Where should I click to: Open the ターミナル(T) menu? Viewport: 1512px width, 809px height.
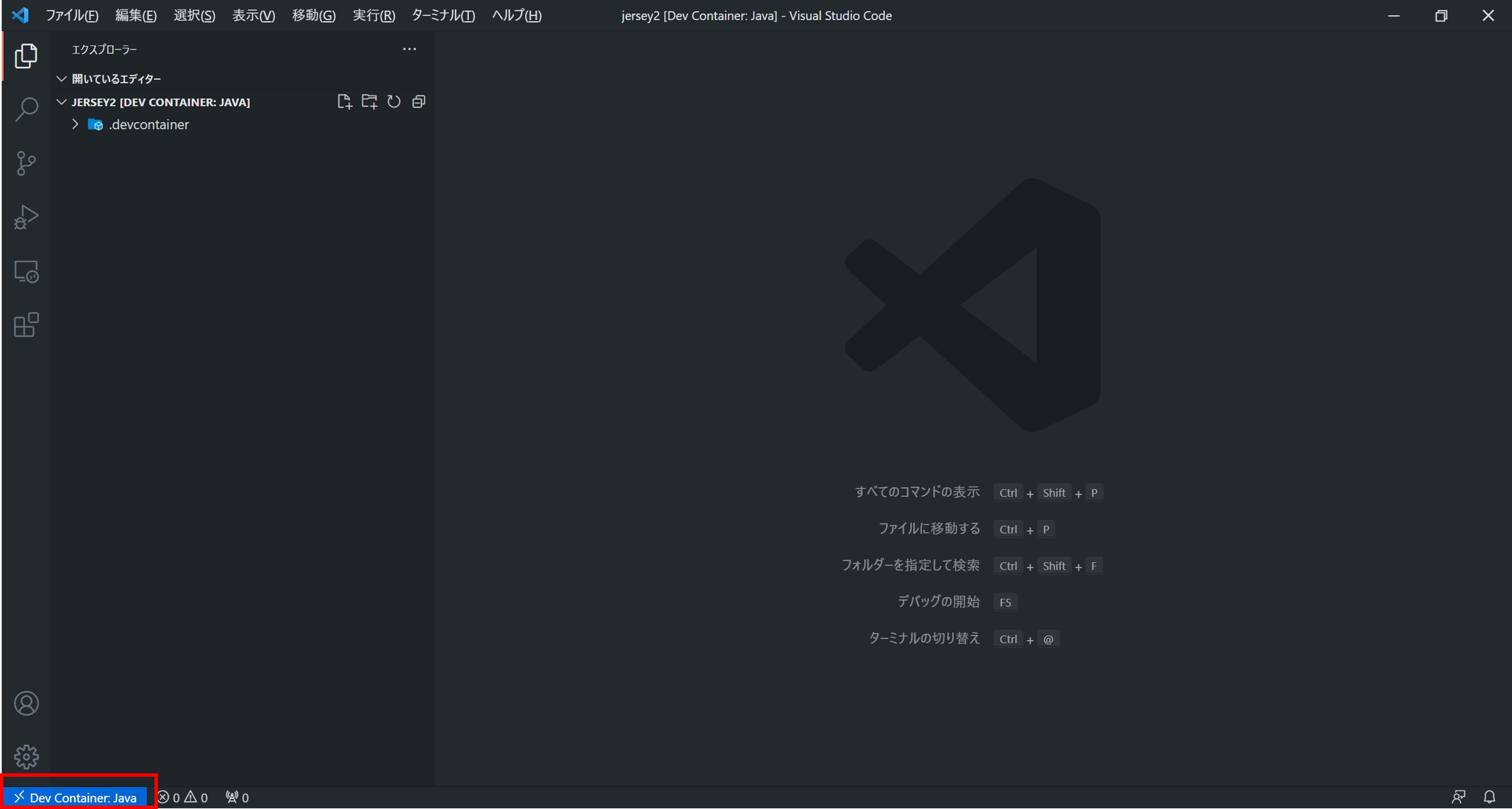[x=443, y=16]
